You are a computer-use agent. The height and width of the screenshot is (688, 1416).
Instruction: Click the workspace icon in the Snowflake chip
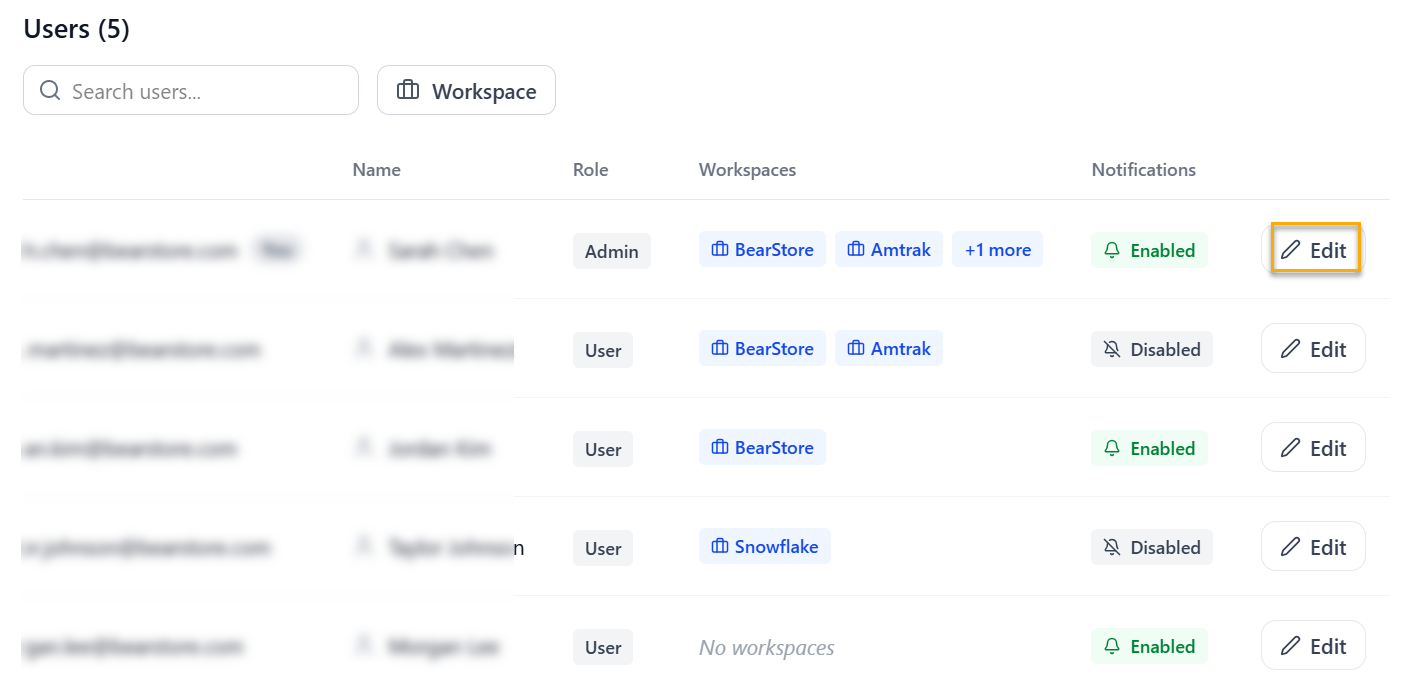[x=719, y=546]
